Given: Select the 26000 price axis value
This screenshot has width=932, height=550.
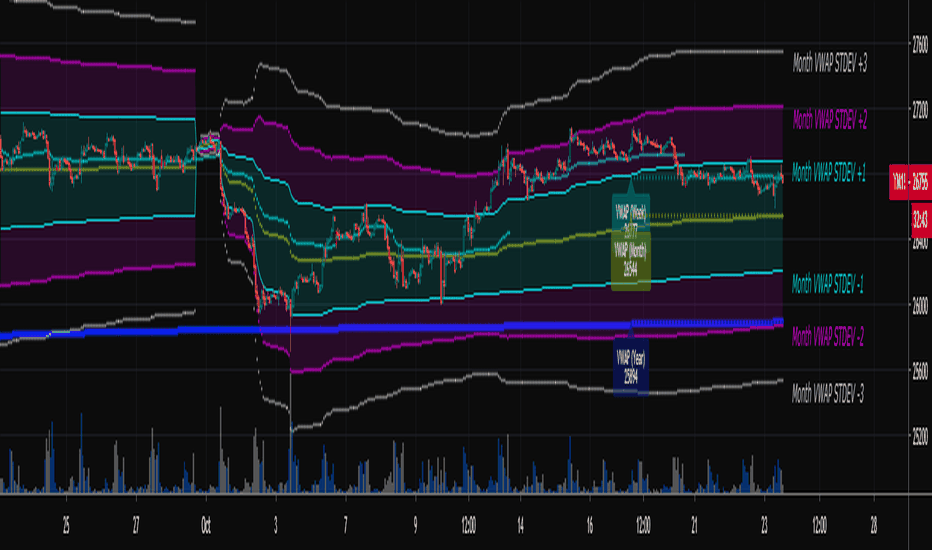Looking at the screenshot, I should click(920, 306).
